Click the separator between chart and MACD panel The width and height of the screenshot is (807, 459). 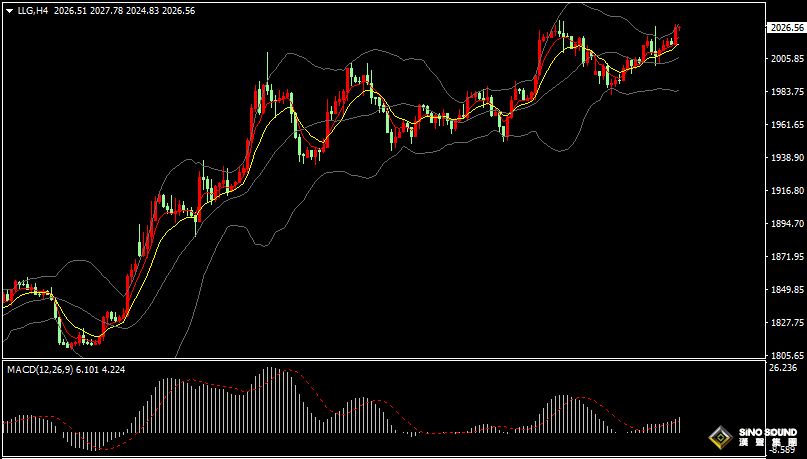[380, 359]
